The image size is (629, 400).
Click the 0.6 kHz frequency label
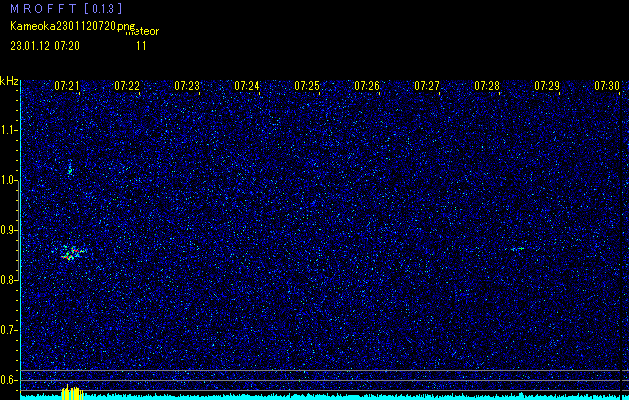pyautogui.click(x=9, y=380)
